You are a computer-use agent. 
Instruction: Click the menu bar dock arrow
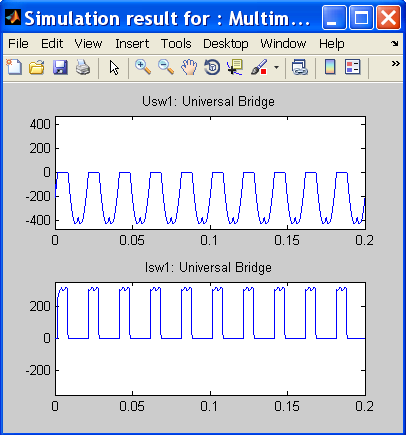395,43
